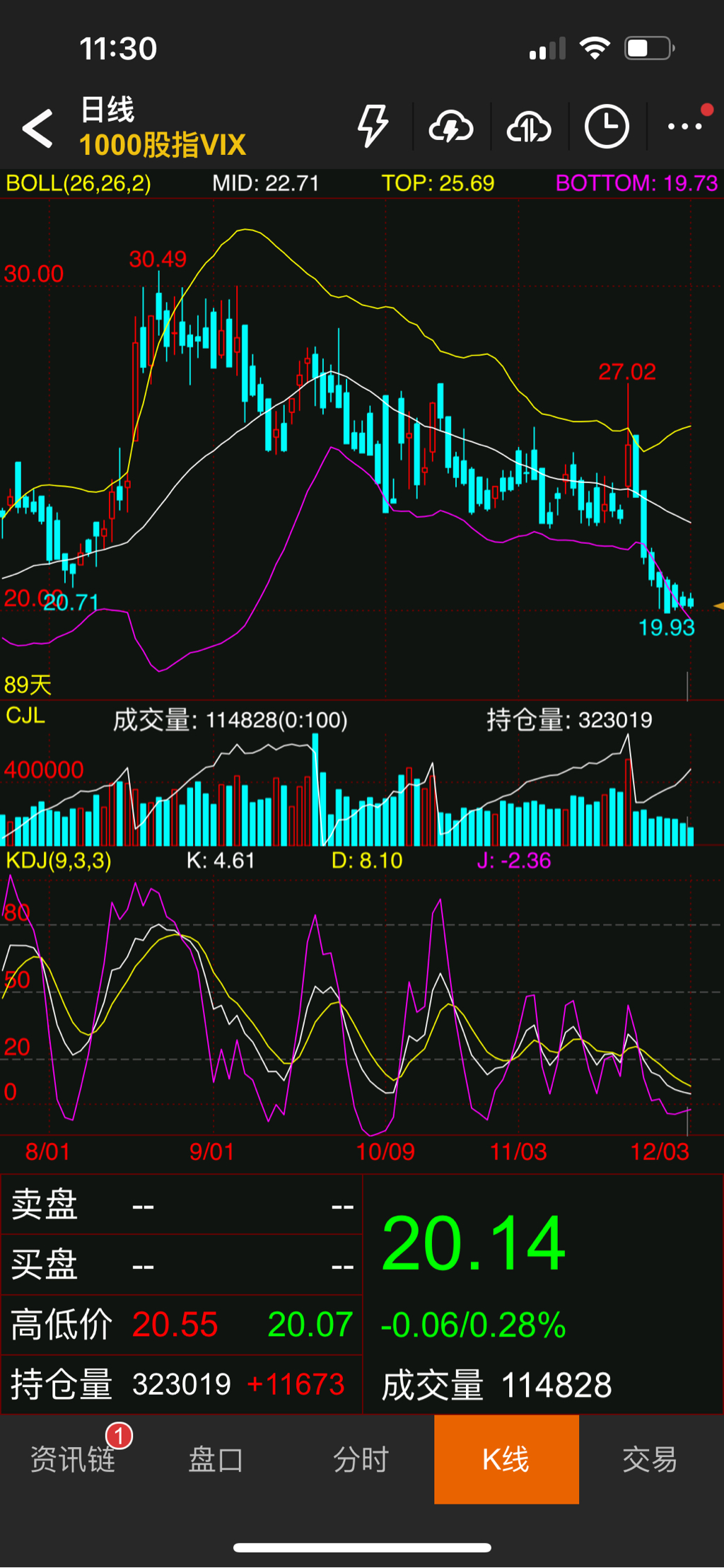Tap the 12/03 date axis label
The width and height of the screenshot is (724, 1568).
660,1151
